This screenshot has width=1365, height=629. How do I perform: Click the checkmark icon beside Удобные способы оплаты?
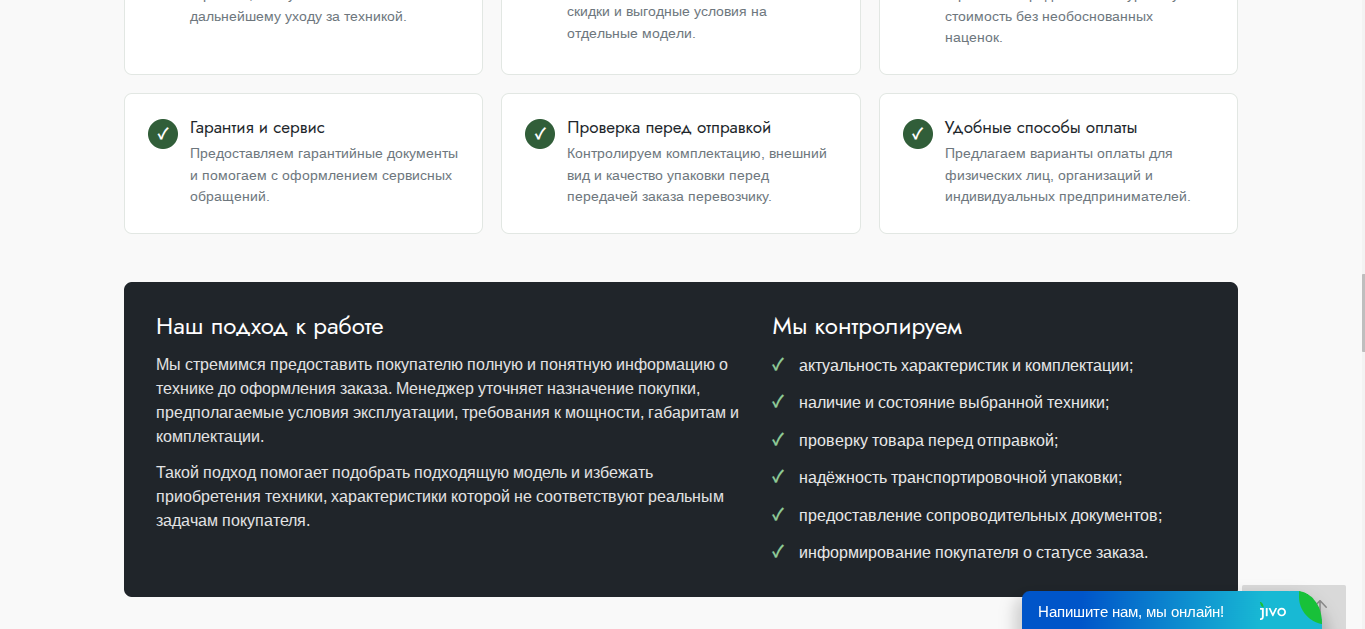(918, 134)
